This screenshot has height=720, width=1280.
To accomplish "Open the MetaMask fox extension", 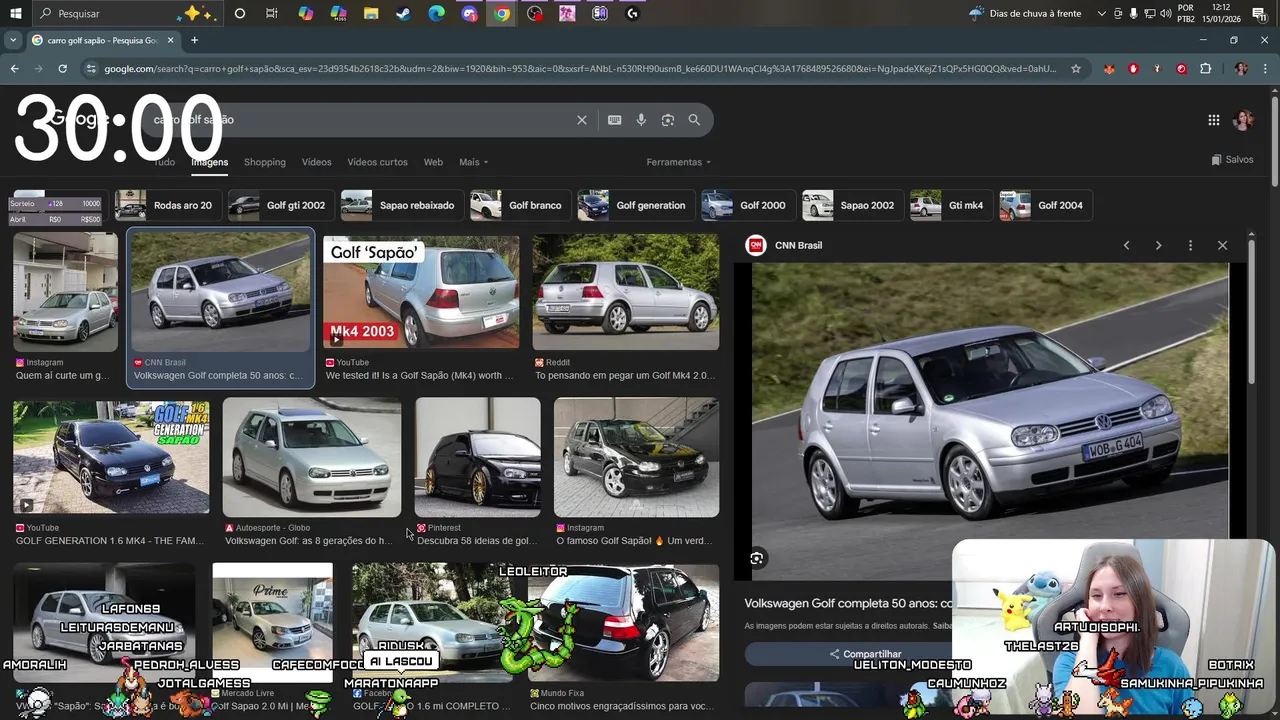I will [x=1109, y=69].
